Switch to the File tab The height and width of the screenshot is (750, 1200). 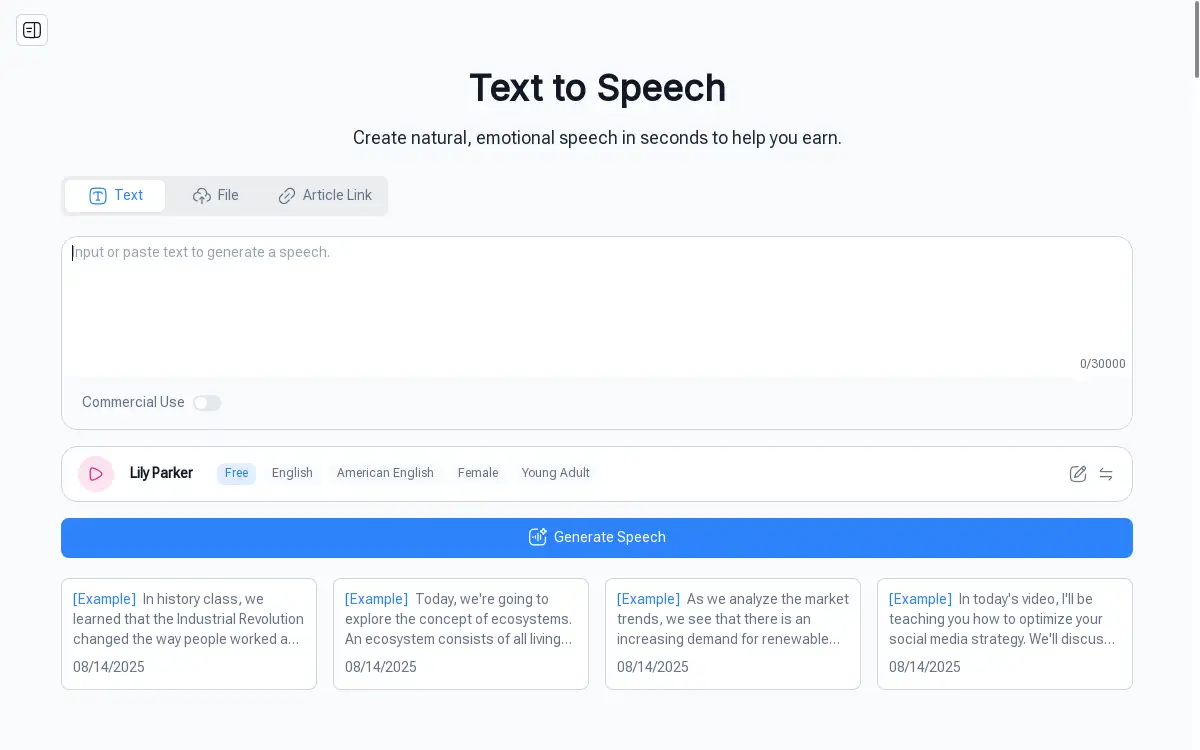tap(216, 195)
